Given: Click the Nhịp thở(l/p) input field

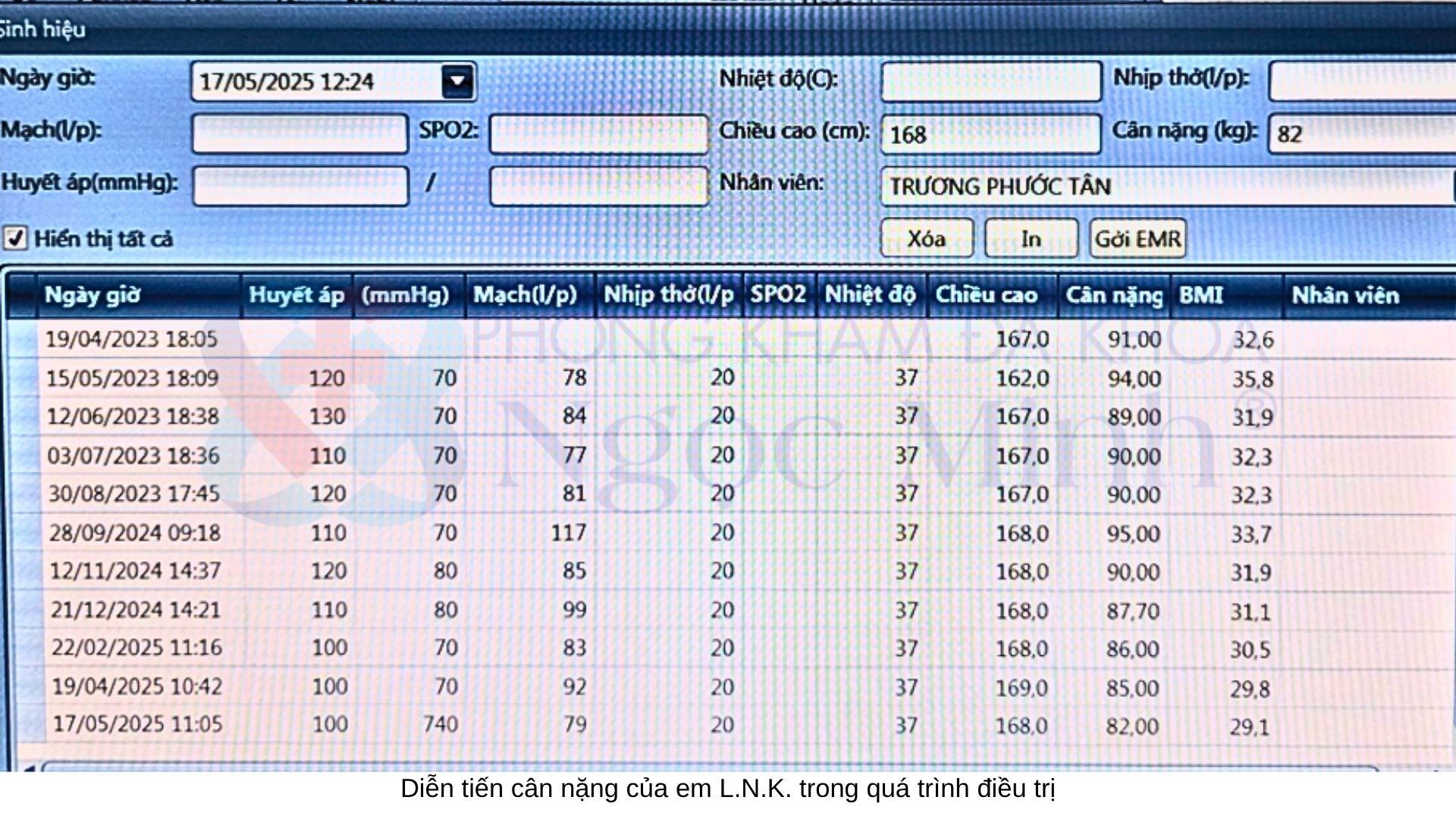Looking at the screenshot, I should [x=1361, y=81].
